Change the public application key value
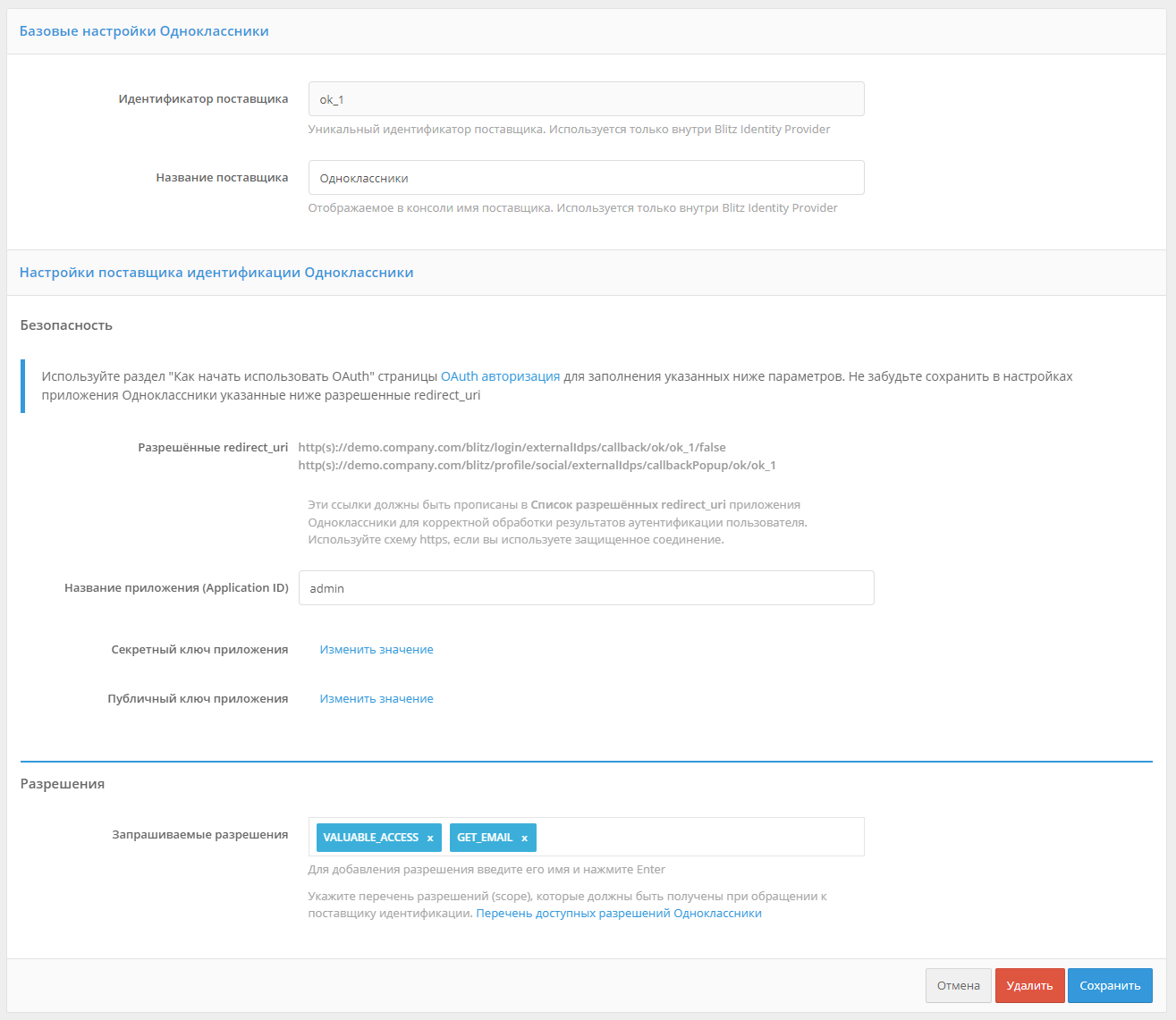Viewport: 1176px width, 1020px height. coord(376,699)
